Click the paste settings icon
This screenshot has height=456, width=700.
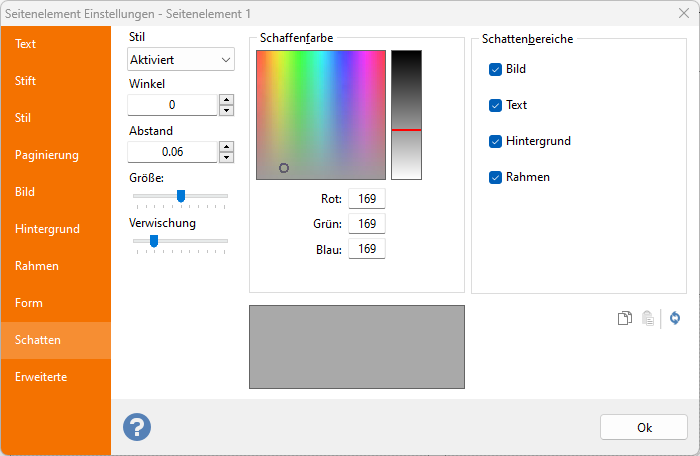click(x=648, y=319)
